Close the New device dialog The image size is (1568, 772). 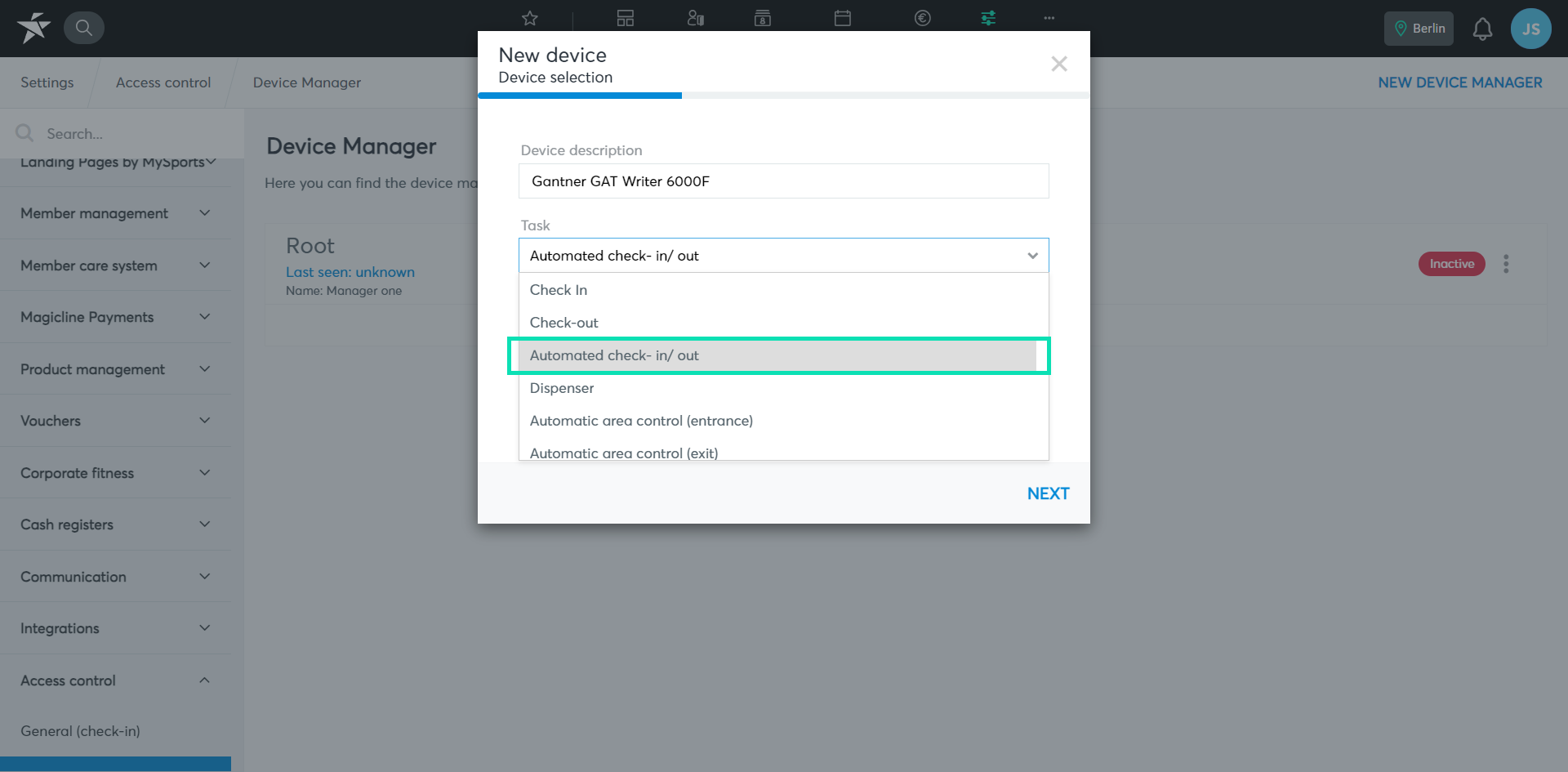[x=1059, y=64]
